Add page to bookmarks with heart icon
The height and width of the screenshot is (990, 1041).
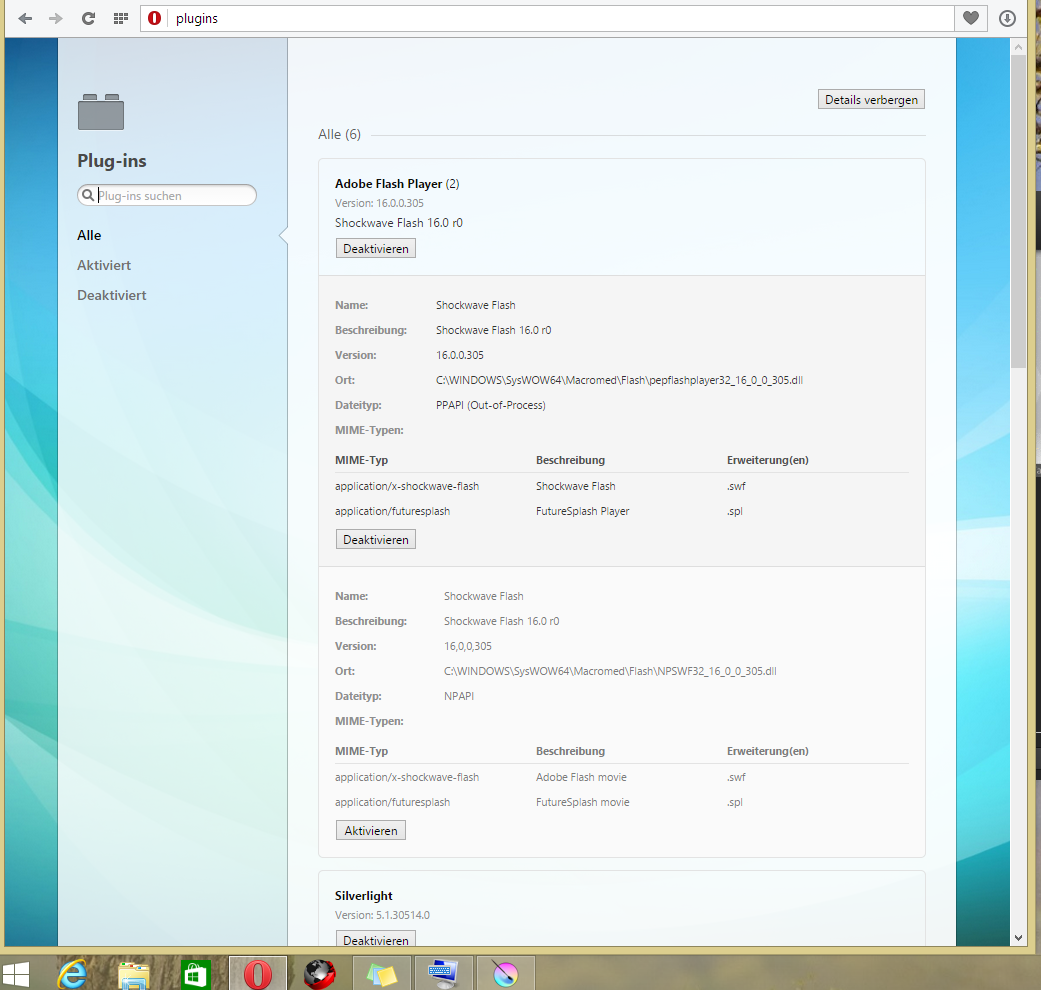(971, 19)
